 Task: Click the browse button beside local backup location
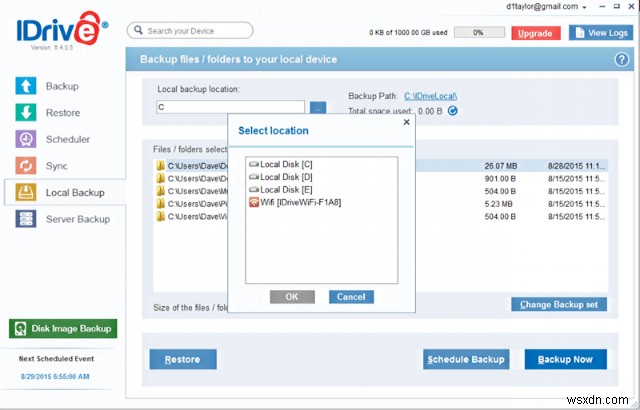pyautogui.click(x=318, y=108)
